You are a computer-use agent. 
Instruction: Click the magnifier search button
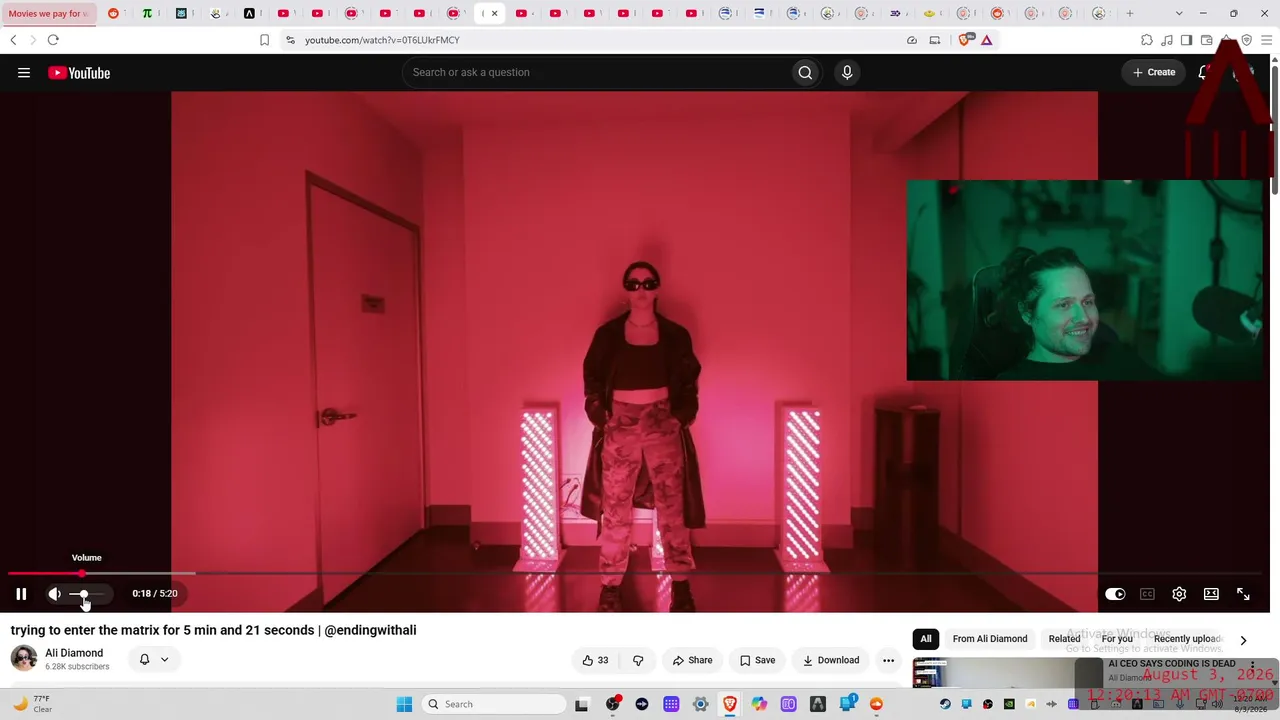[805, 73]
